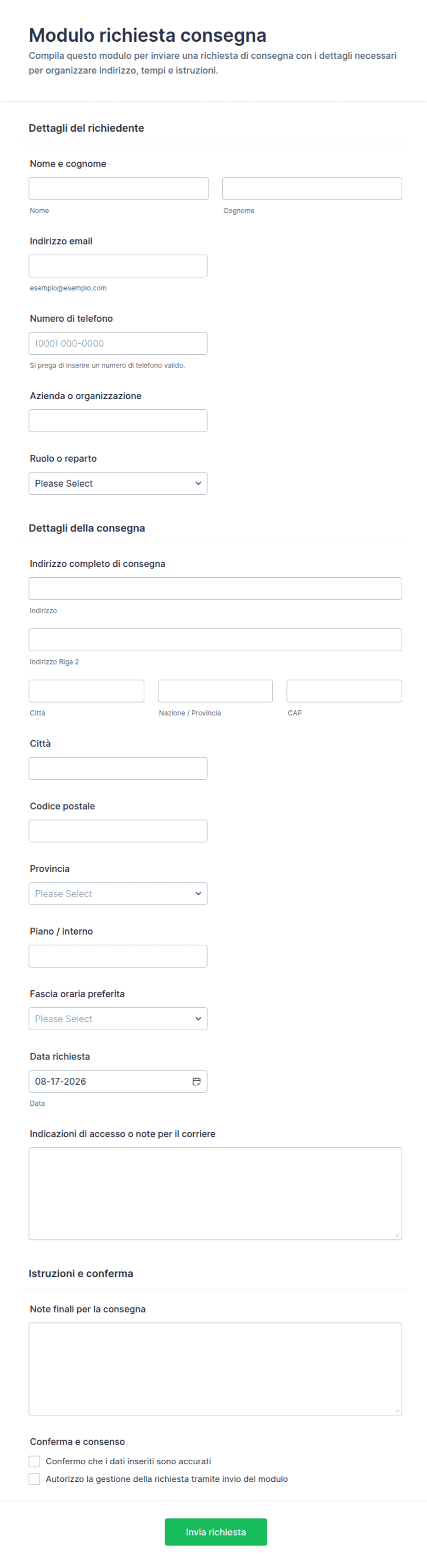Select the 'Indirizzo email' text box
This screenshot has width=427, height=1568.
coord(118,266)
